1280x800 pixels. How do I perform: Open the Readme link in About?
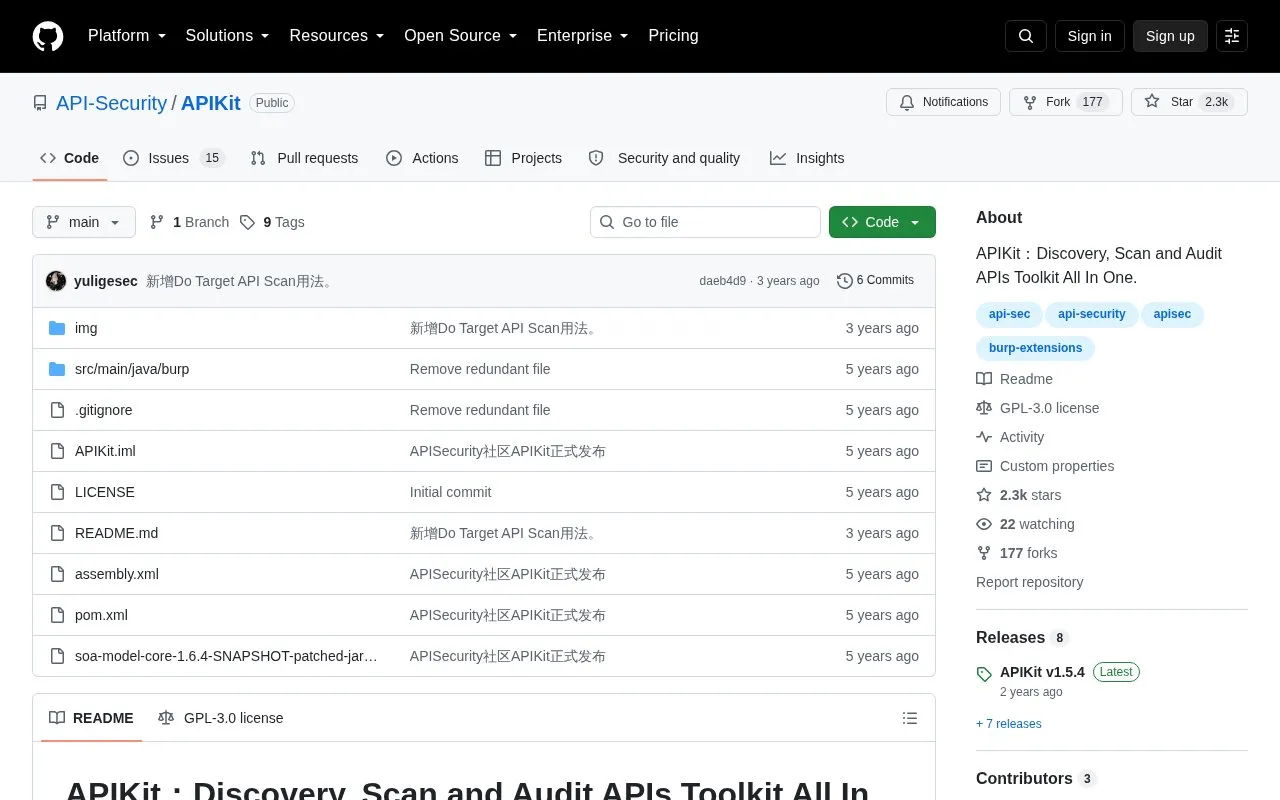1015,379
